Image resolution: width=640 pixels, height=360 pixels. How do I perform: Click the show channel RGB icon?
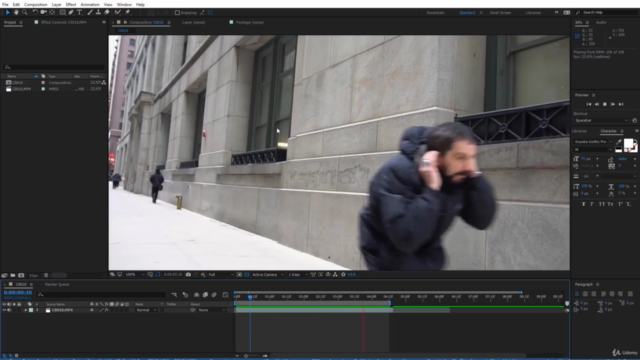pyautogui.click(x=203, y=275)
